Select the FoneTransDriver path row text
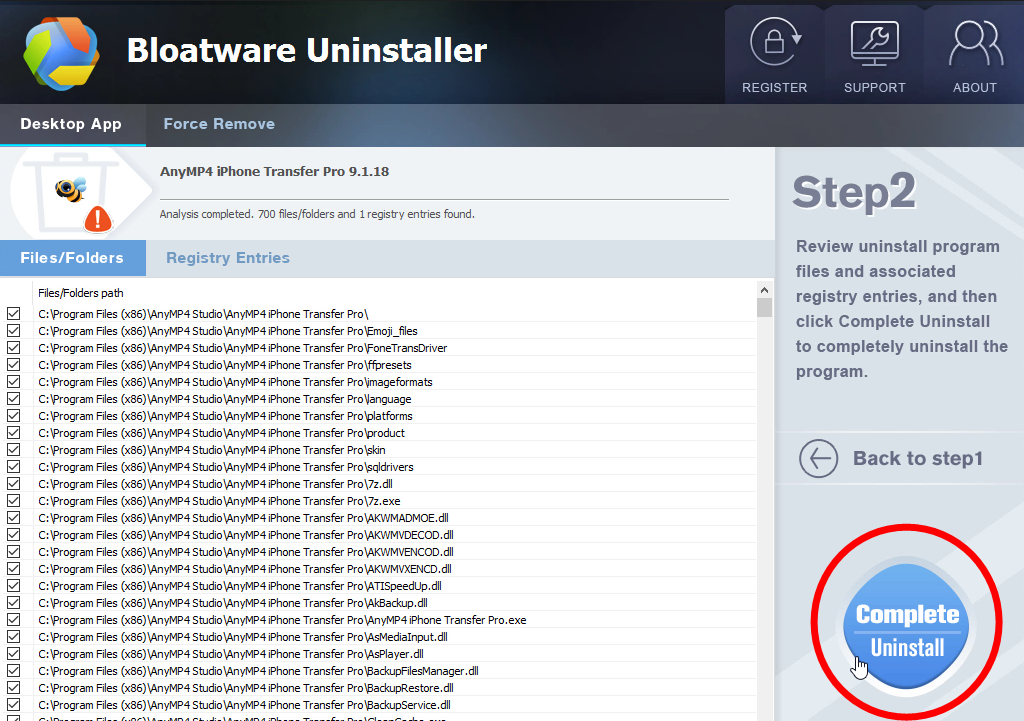 (x=242, y=348)
